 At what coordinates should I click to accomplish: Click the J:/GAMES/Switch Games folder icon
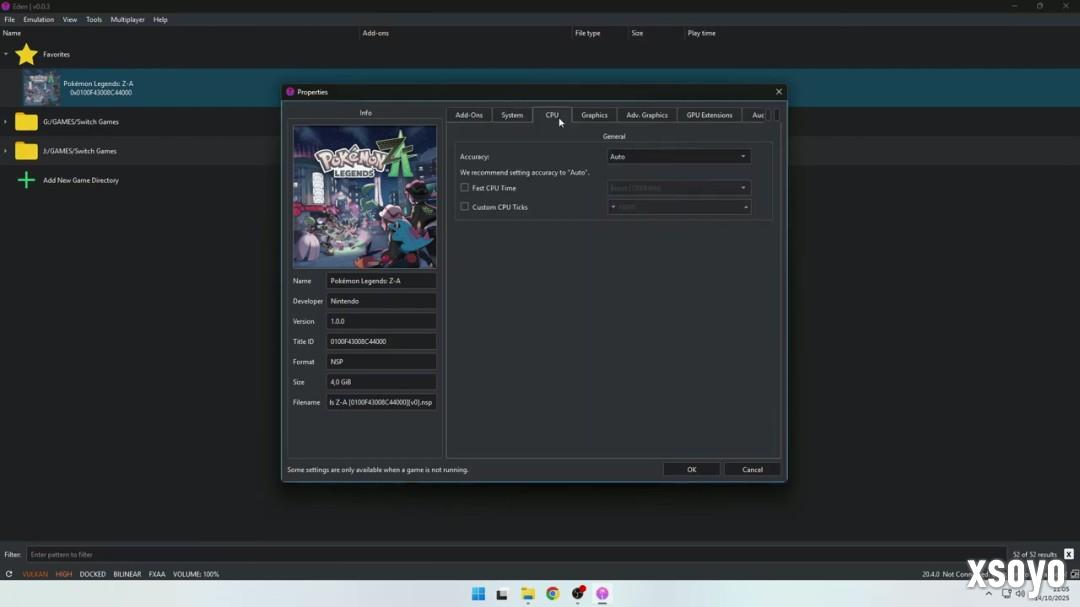pos(26,151)
